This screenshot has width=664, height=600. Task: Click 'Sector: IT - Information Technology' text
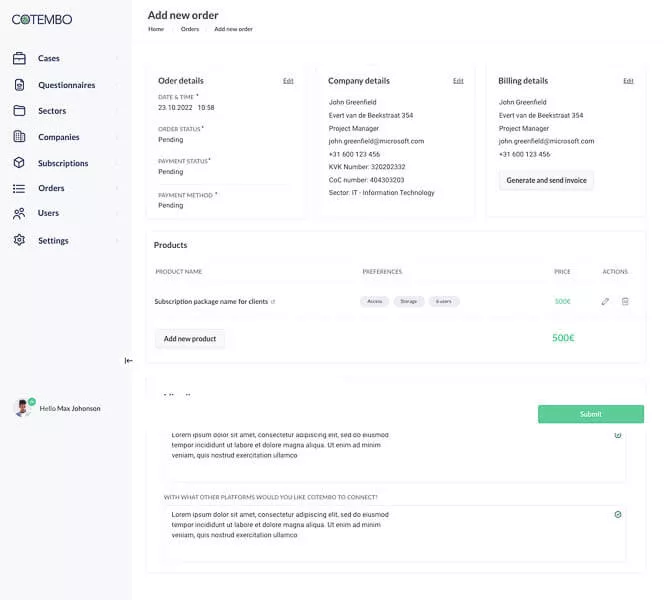click(382, 193)
